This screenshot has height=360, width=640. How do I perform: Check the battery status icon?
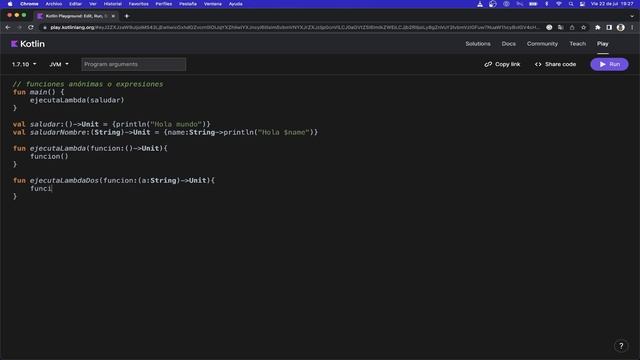[533, 4]
